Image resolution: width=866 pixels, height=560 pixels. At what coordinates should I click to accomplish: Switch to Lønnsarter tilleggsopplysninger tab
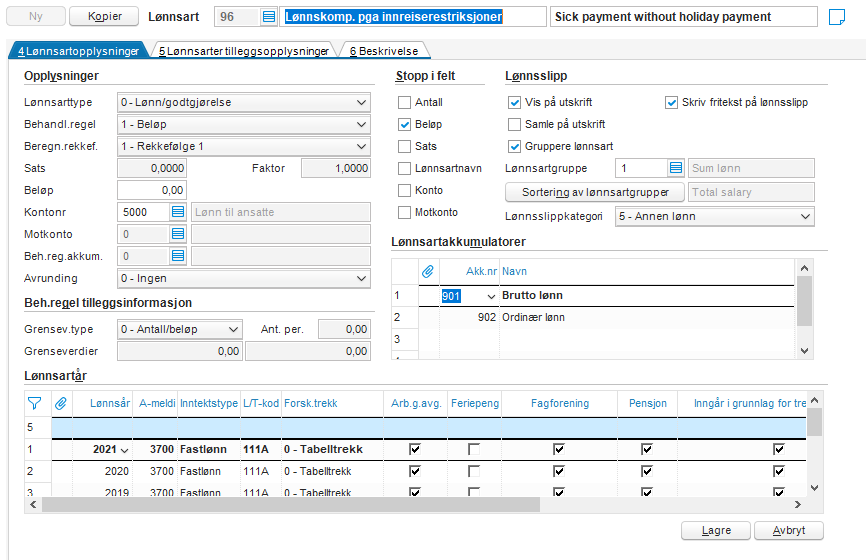click(243, 51)
